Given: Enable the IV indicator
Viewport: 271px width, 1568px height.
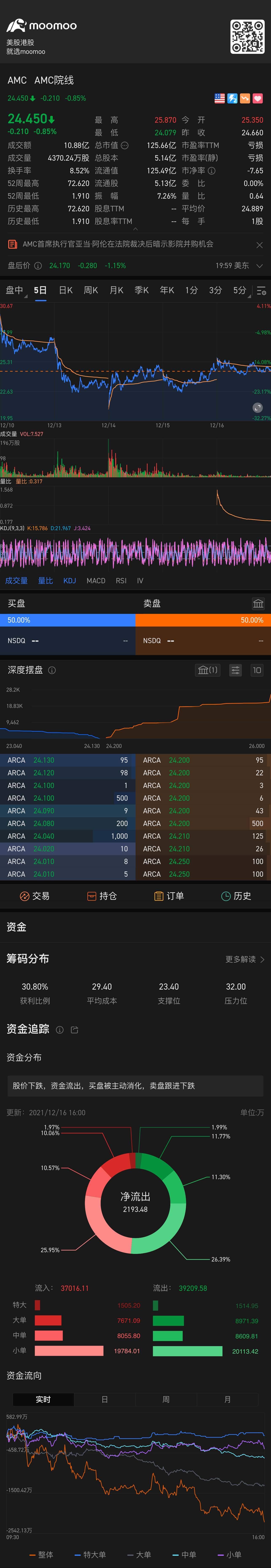Looking at the screenshot, I should 140,581.
